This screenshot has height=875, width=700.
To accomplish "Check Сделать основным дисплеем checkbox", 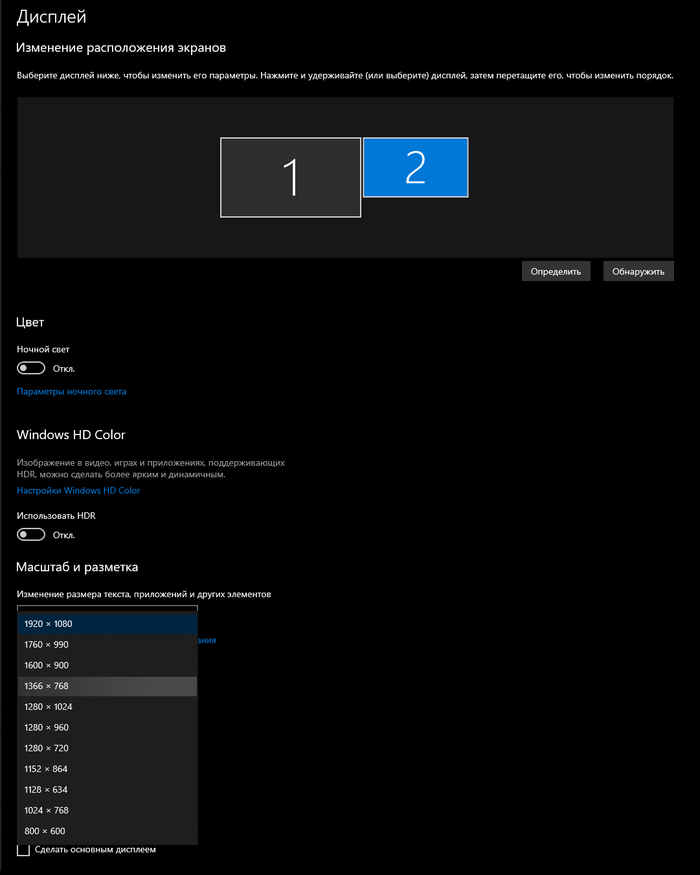I will pos(24,850).
